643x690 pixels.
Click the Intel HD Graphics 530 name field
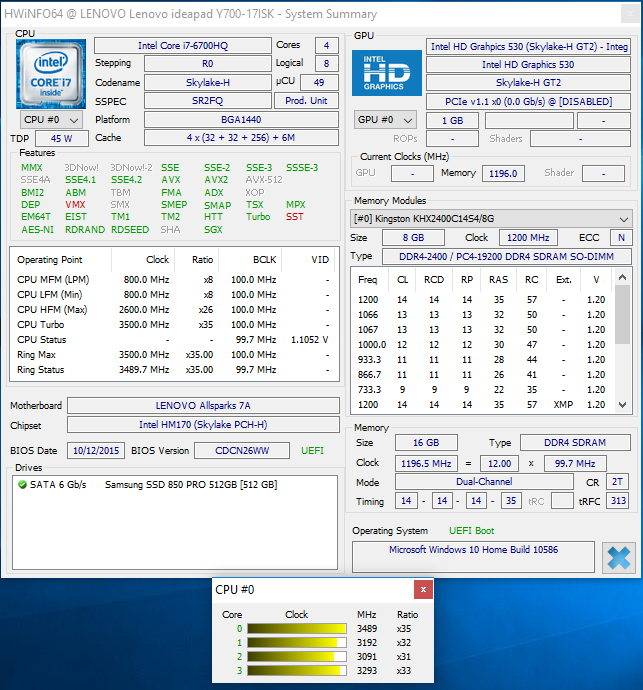528,65
